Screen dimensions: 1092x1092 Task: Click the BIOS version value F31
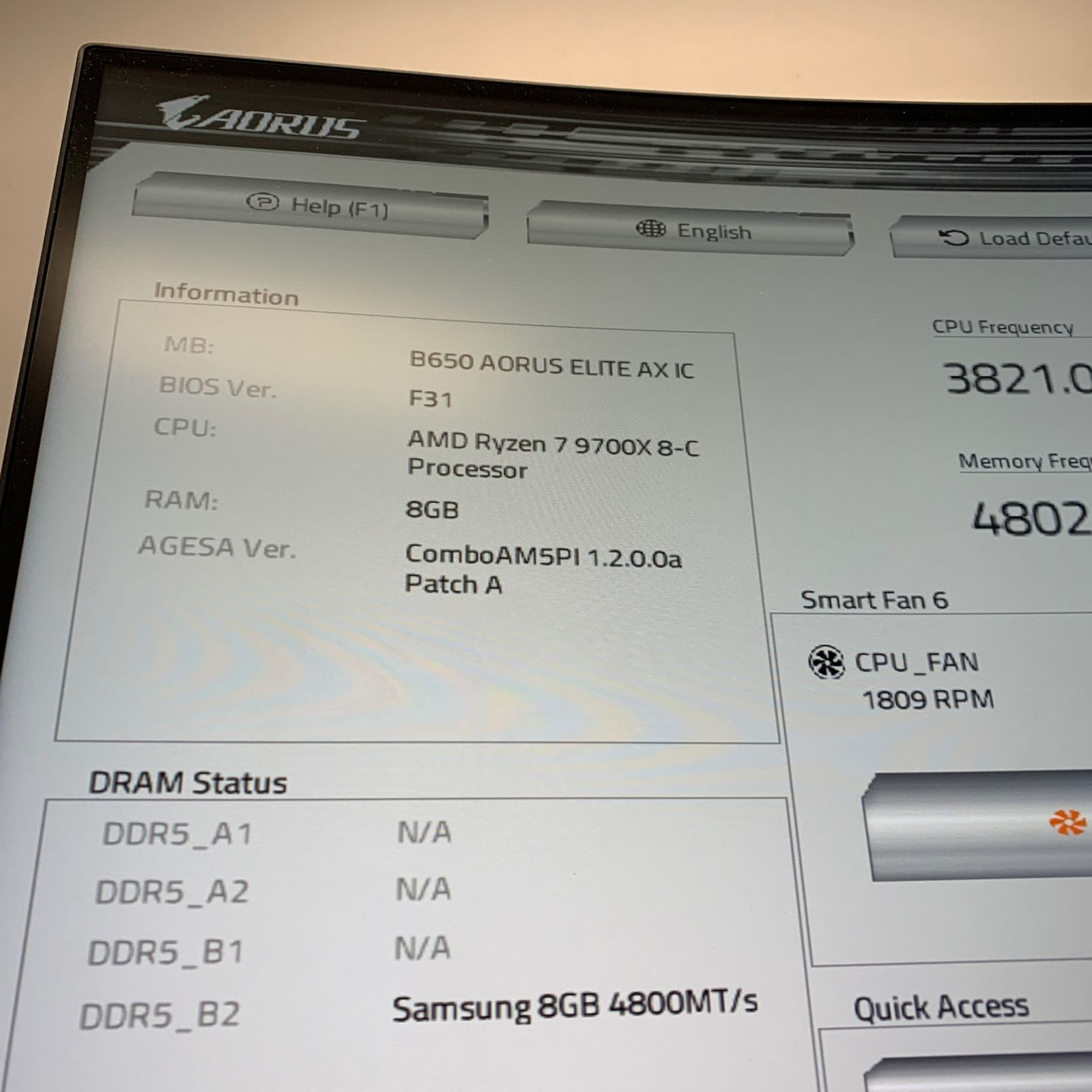(430, 398)
